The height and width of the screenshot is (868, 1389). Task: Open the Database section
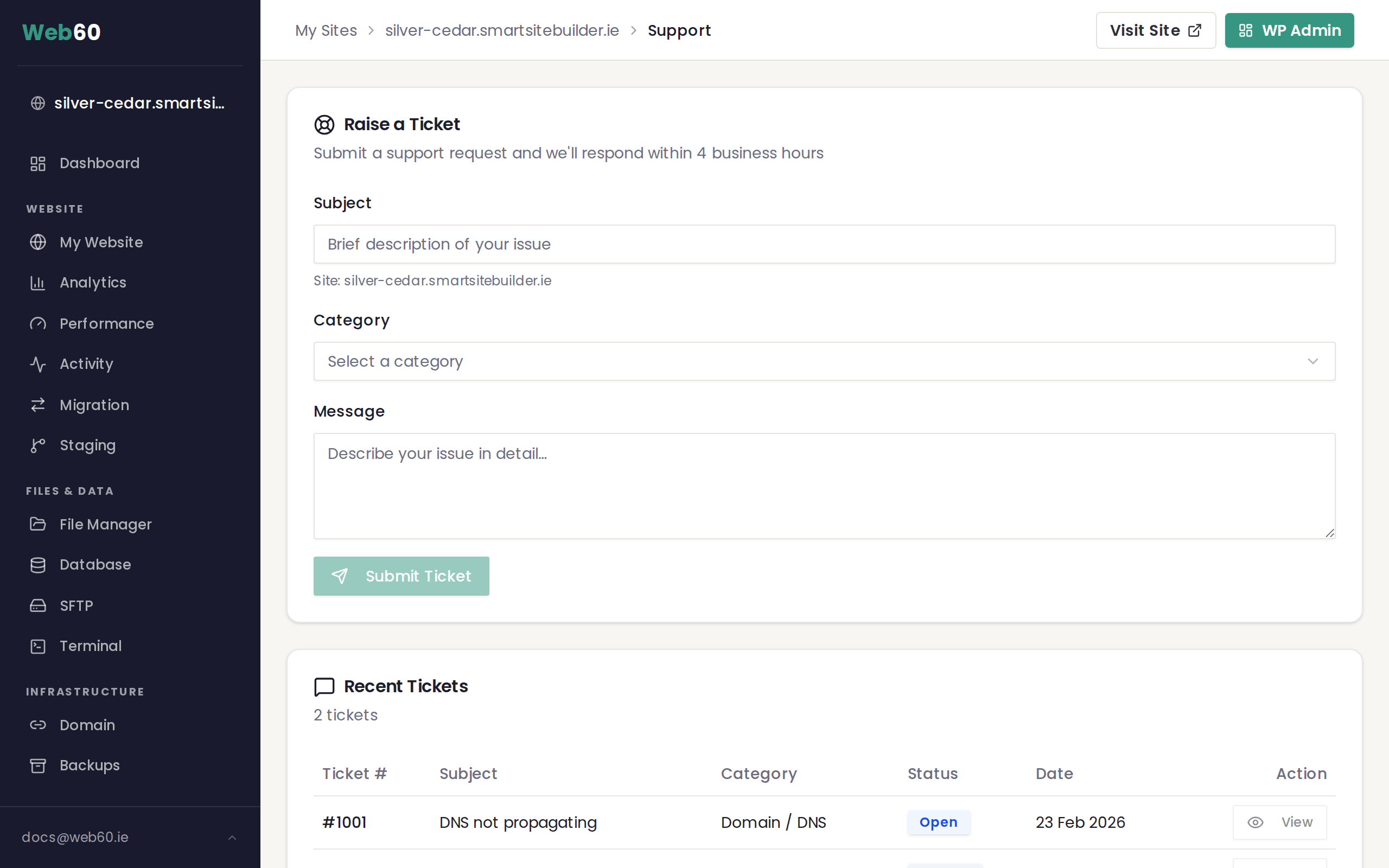pos(95,564)
